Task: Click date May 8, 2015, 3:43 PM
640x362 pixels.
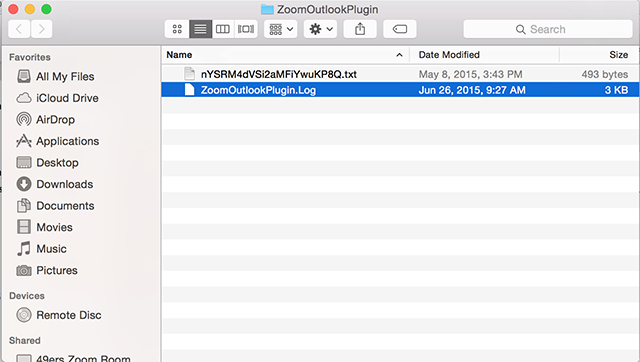Action: (x=470, y=74)
